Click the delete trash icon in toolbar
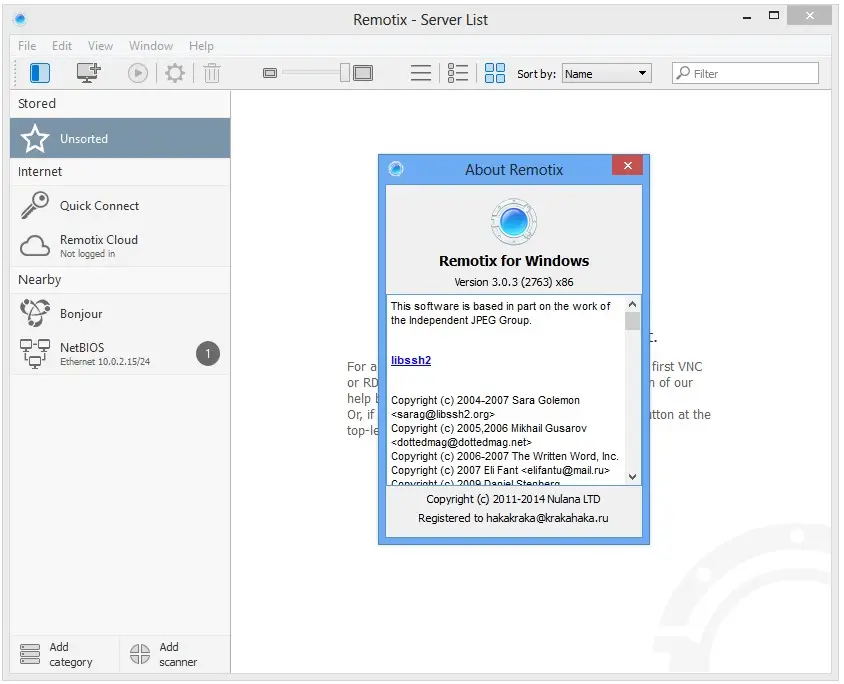Viewport: 844px width, 684px height. pyautogui.click(x=212, y=73)
